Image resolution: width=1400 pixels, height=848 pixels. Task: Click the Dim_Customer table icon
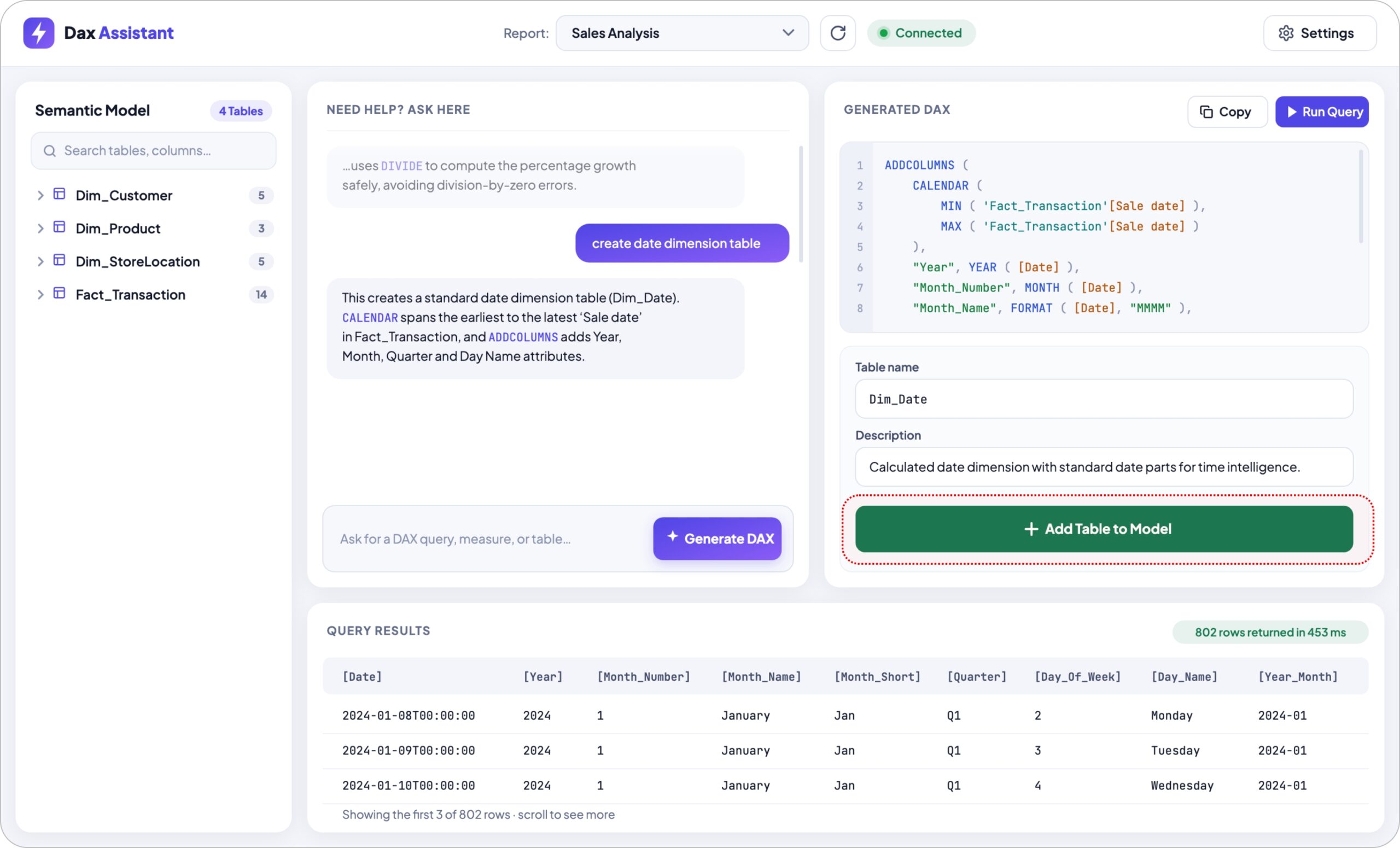coord(59,194)
